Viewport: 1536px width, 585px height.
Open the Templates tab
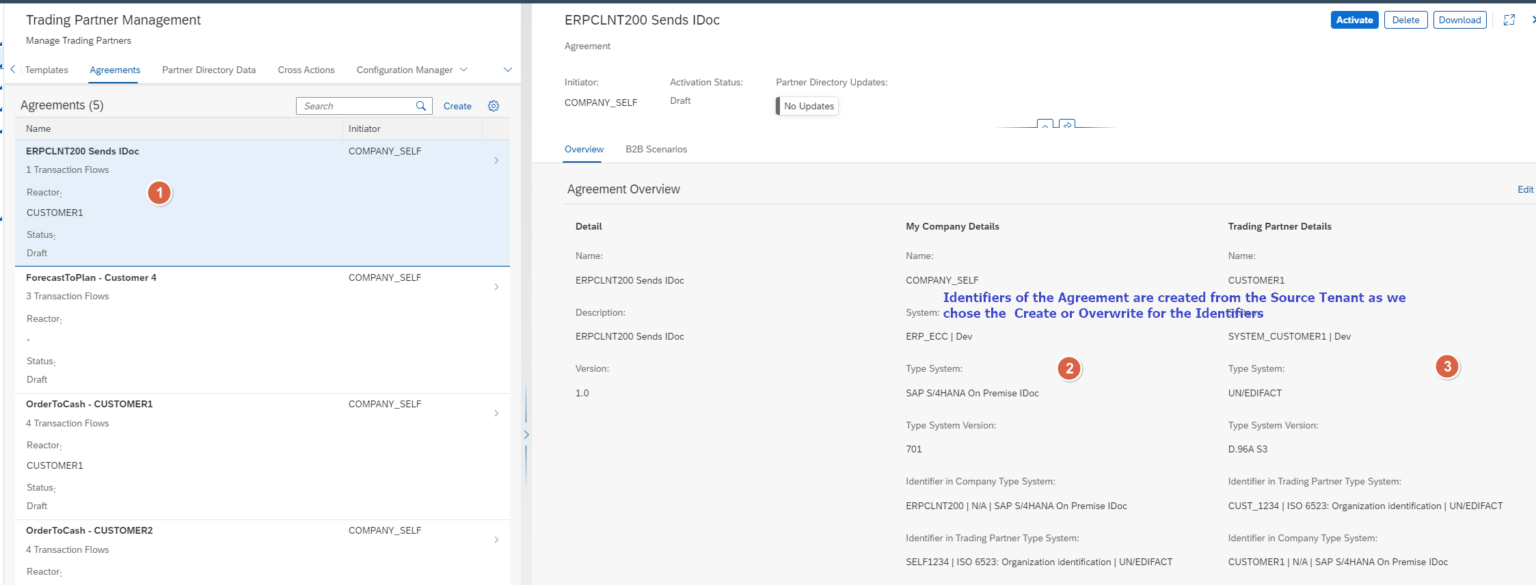pyautogui.click(x=47, y=70)
